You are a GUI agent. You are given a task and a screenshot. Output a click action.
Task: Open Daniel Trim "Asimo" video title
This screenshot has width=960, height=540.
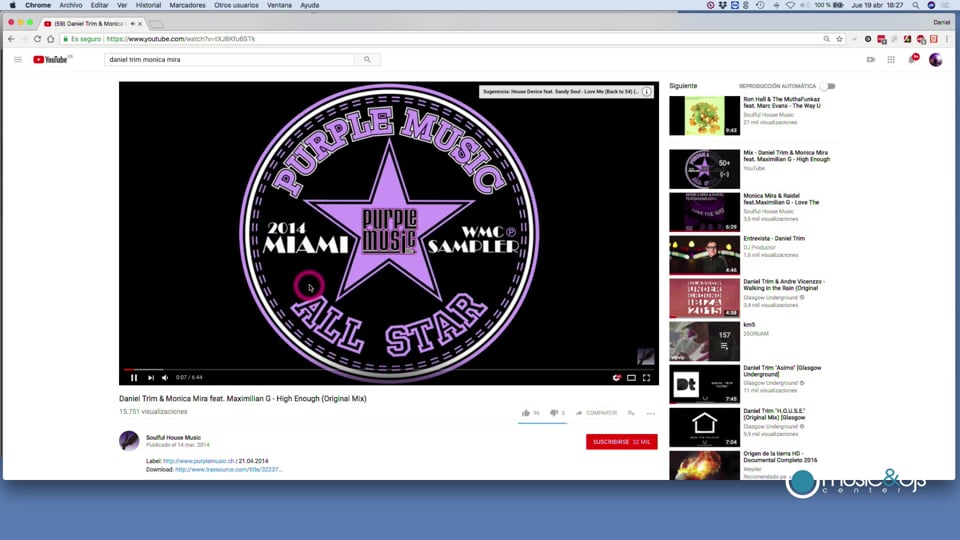782,371
